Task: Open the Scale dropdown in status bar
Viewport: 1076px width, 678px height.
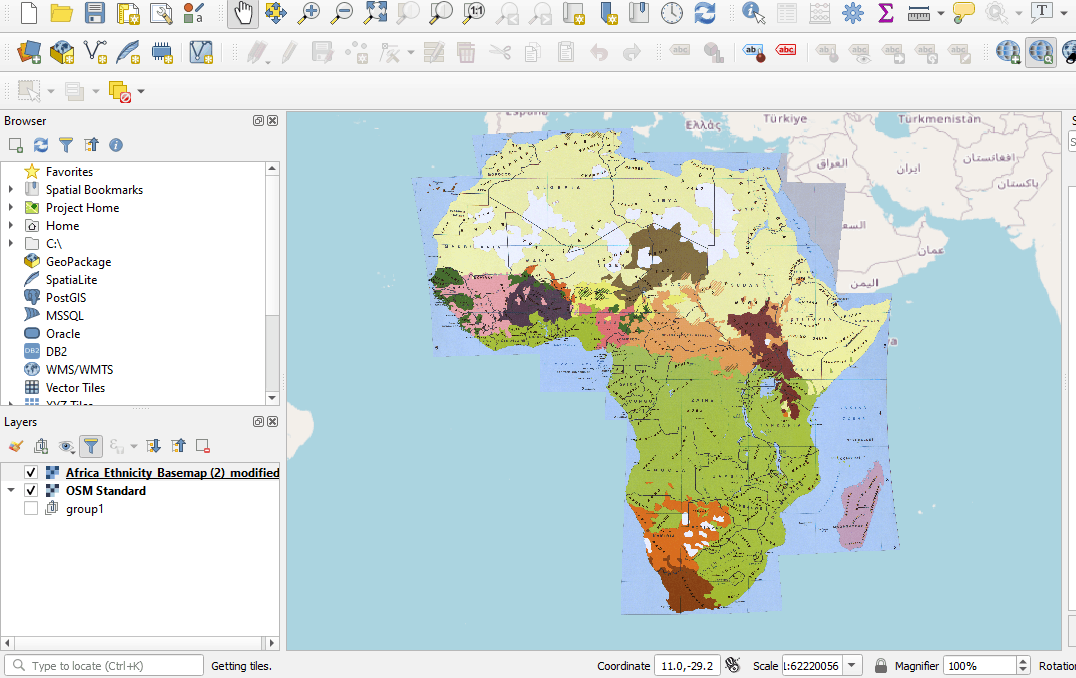Action: tap(852, 666)
